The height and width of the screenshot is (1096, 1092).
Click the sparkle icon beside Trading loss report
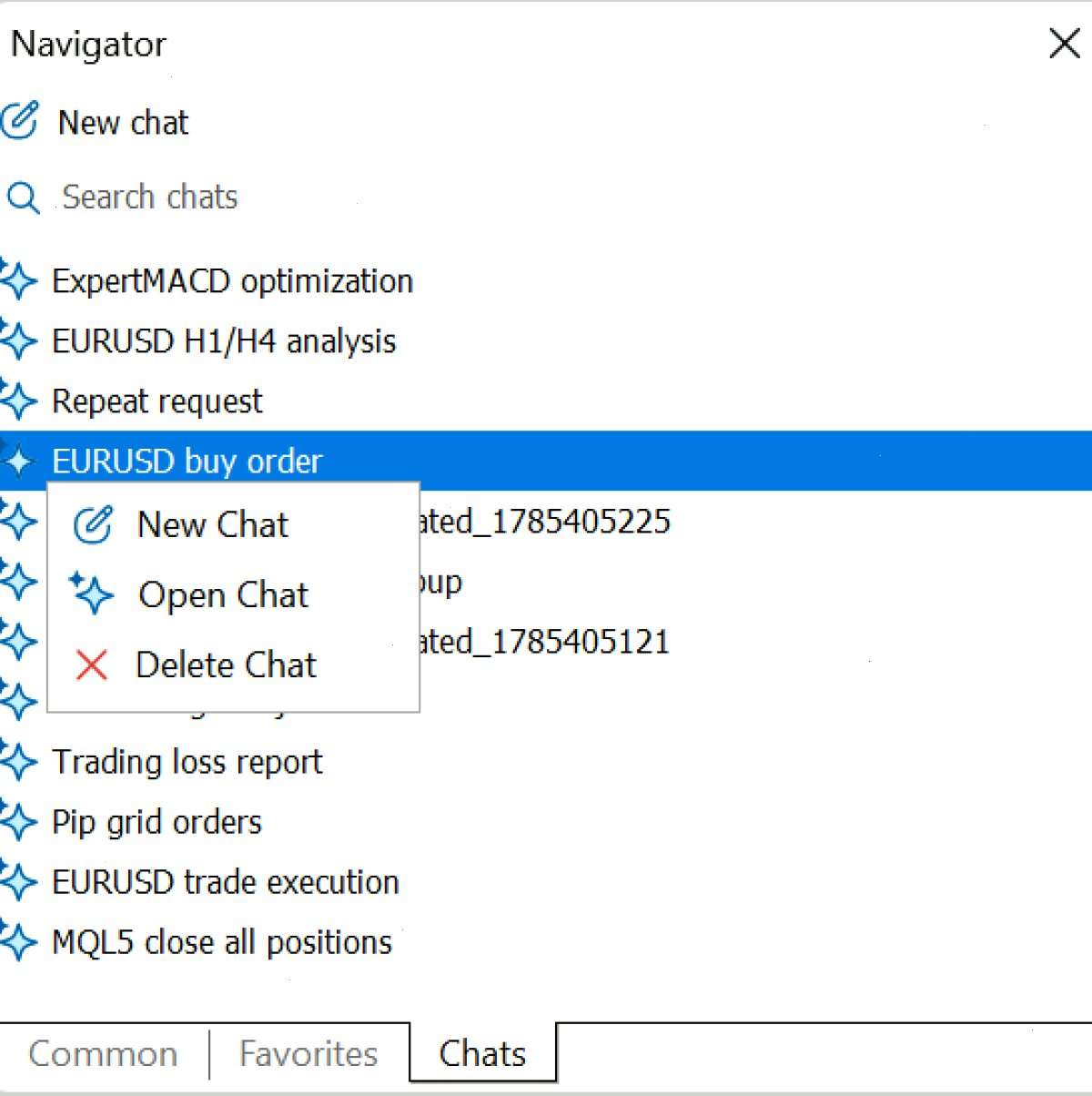[18, 761]
